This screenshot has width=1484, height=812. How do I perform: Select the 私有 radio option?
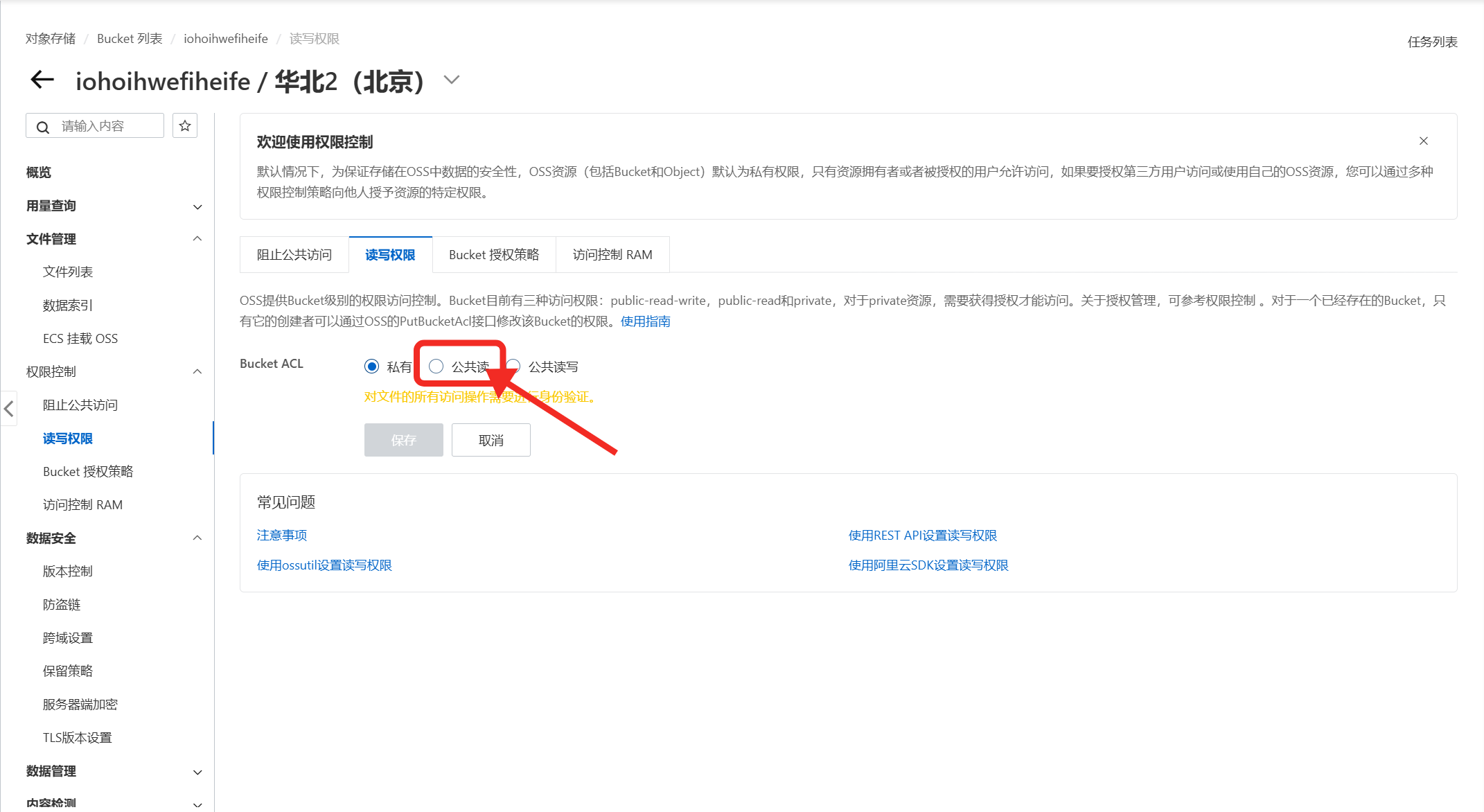click(372, 367)
